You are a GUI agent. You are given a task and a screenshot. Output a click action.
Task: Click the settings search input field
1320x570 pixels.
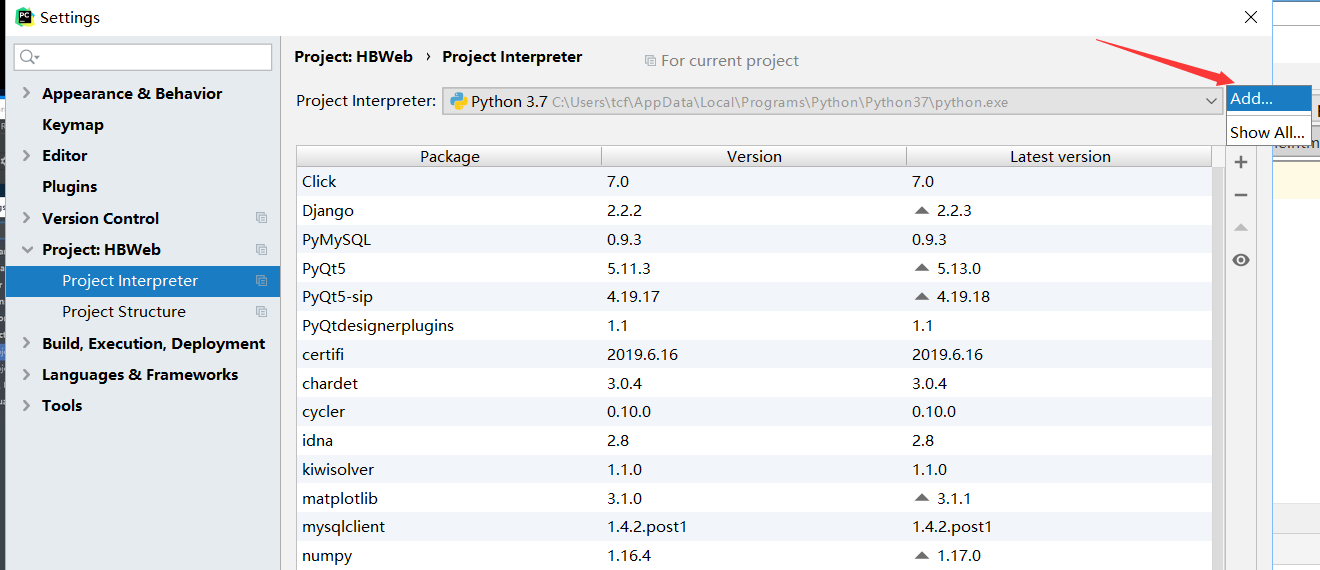pyautogui.click(x=143, y=57)
